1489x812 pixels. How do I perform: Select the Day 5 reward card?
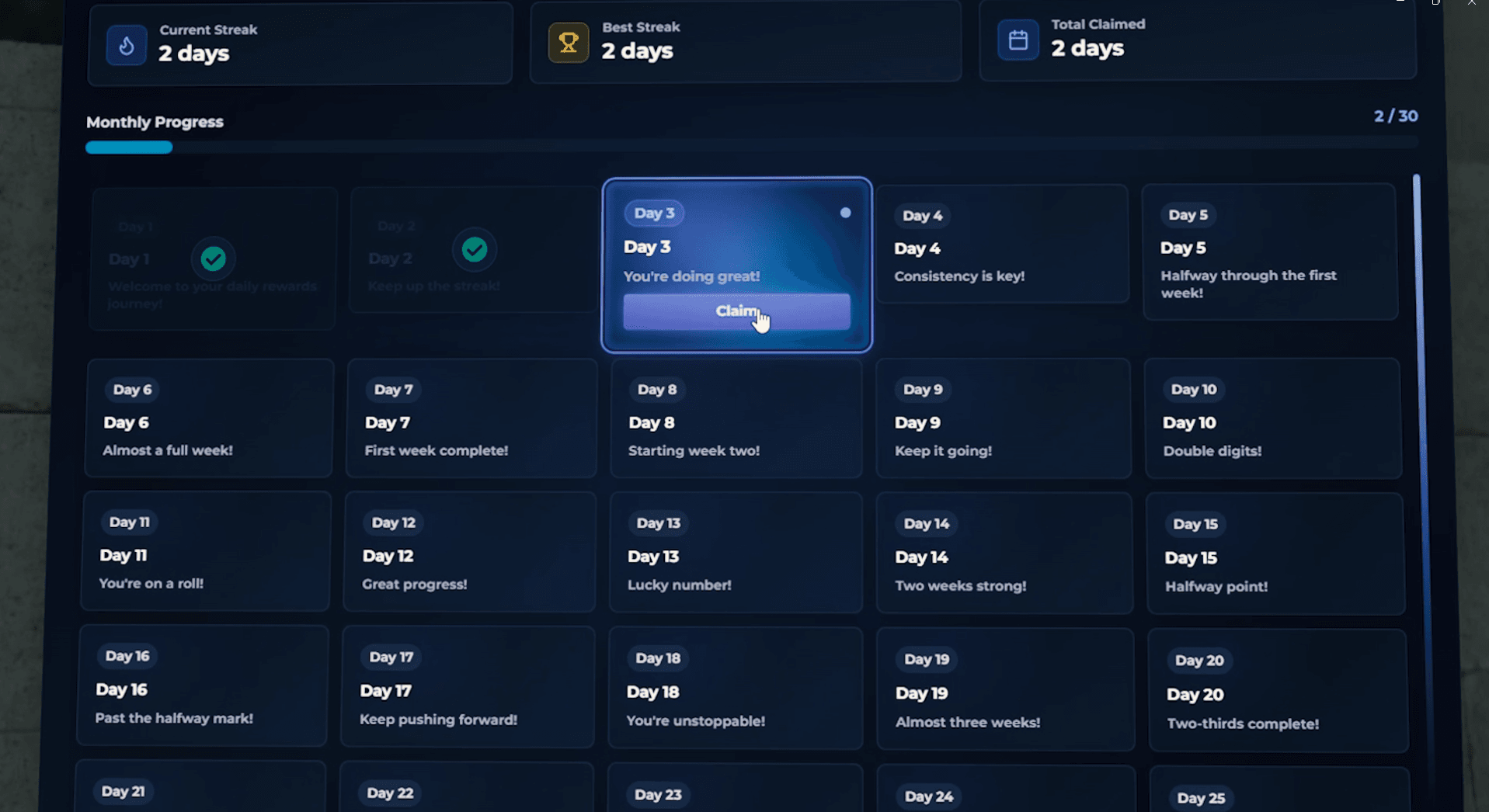point(1269,252)
